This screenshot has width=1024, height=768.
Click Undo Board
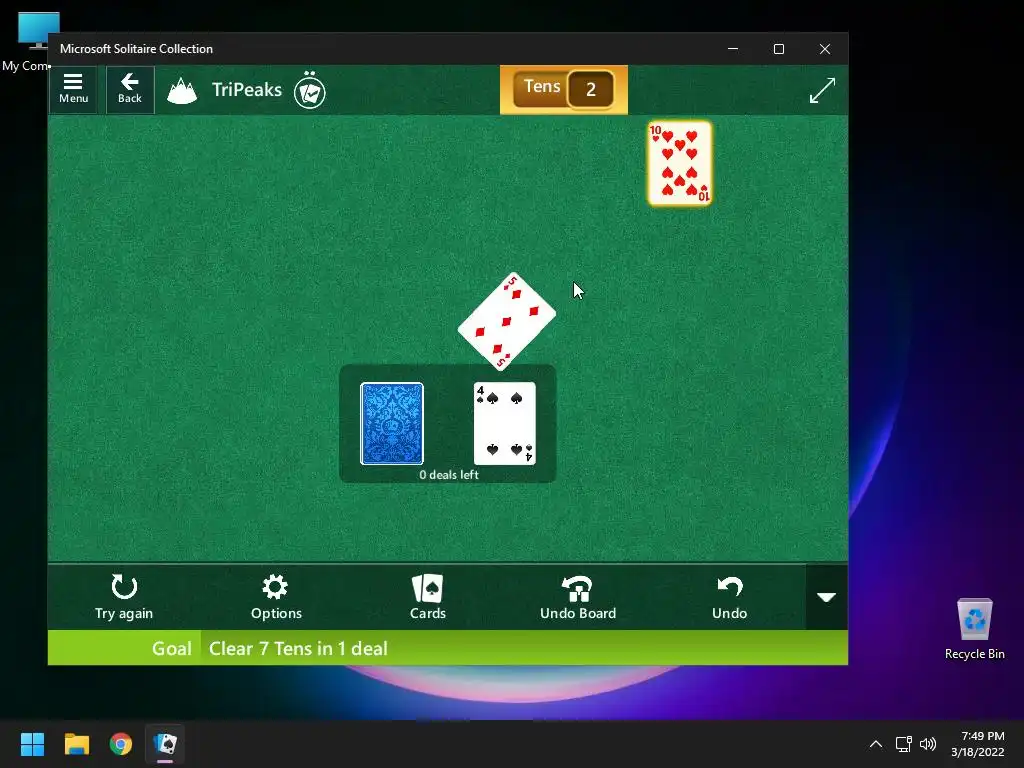tap(578, 597)
